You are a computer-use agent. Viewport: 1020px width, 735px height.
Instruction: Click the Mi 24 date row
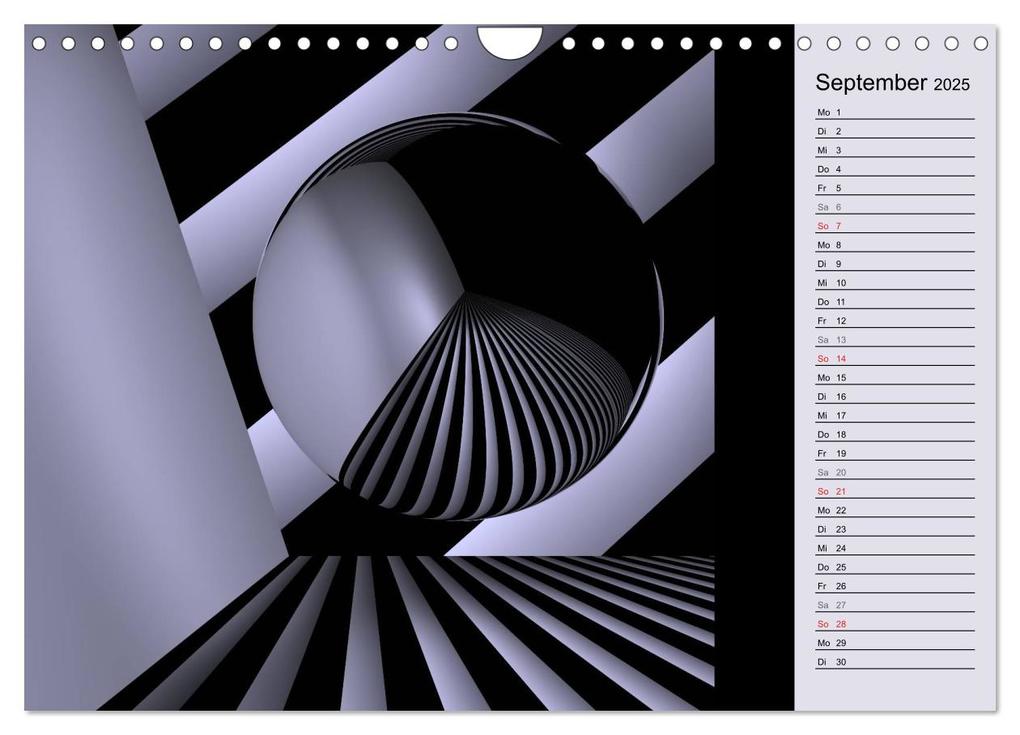(894, 548)
